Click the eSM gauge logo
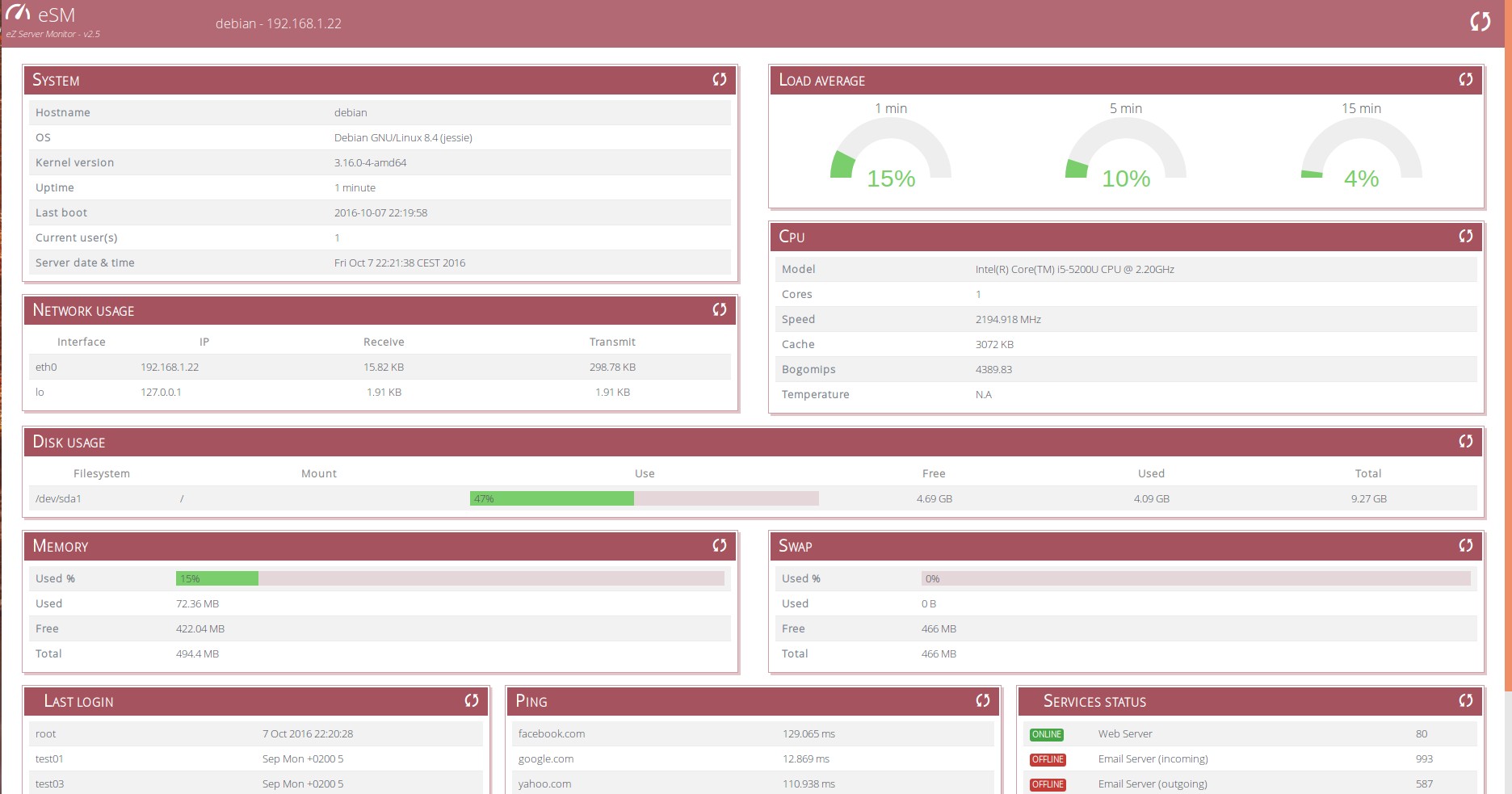1512x794 pixels. click(x=18, y=13)
